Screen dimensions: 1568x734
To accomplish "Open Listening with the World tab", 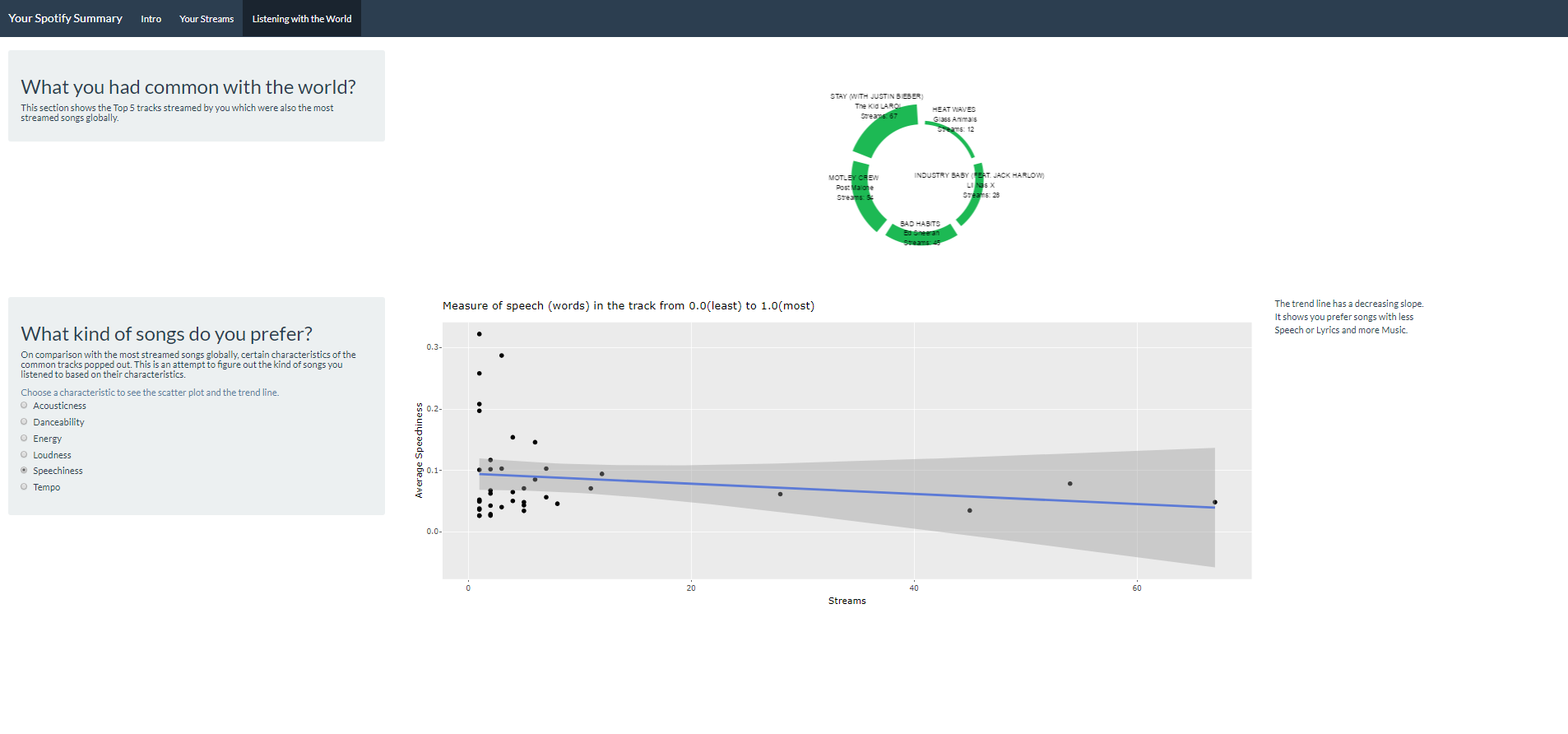I will tap(302, 19).
